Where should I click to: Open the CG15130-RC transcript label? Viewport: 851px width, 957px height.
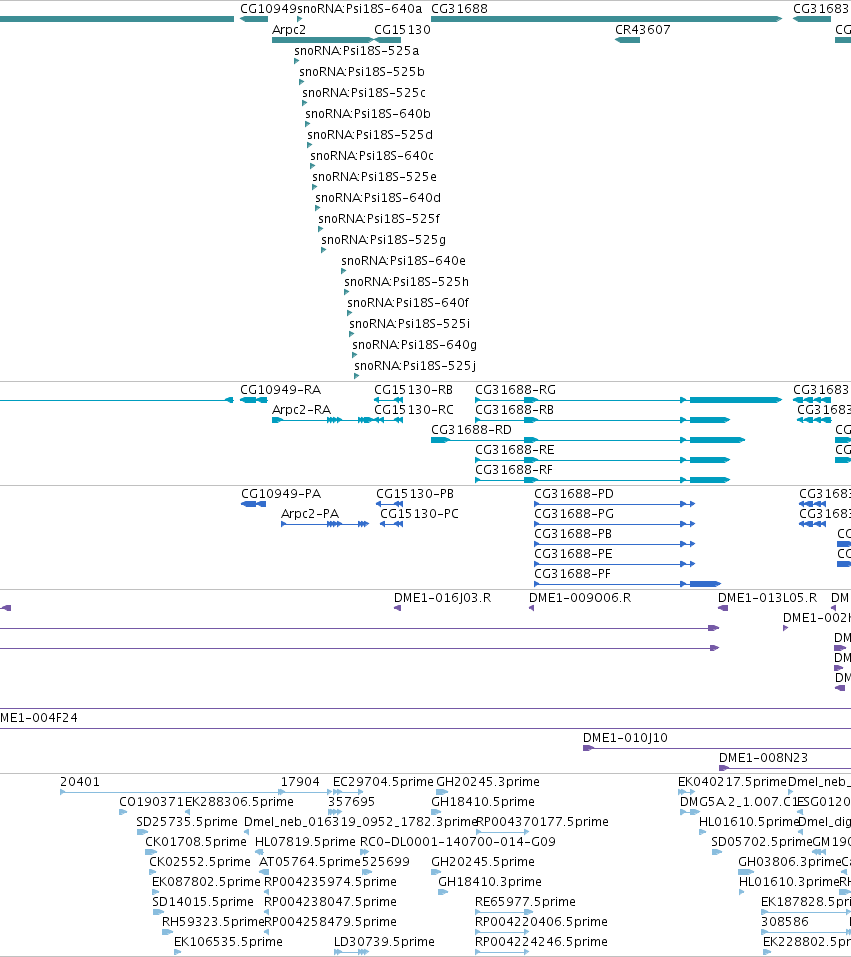pyautogui.click(x=414, y=410)
